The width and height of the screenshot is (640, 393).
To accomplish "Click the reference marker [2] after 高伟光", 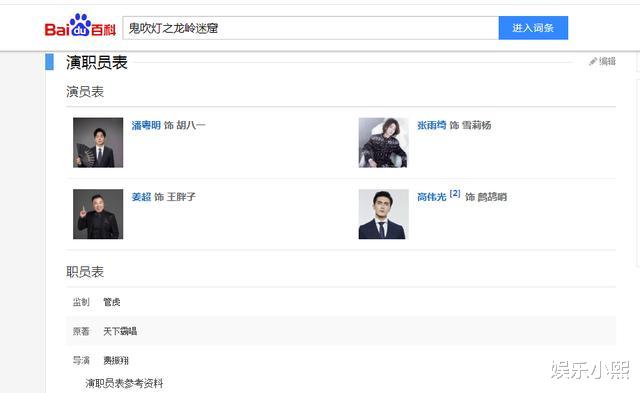I will click(x=455, y=193).
